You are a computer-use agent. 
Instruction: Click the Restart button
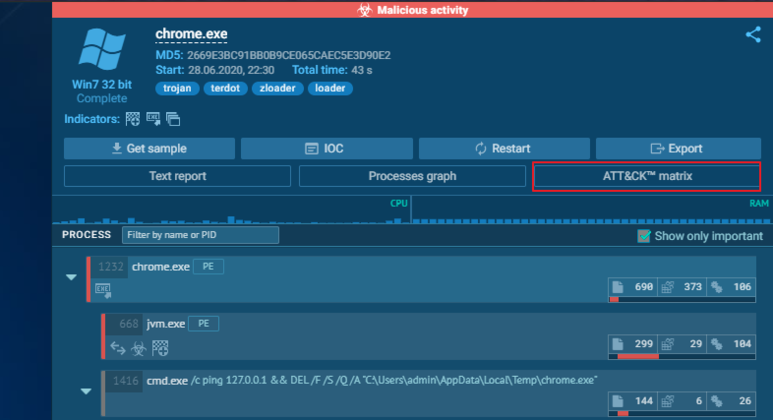[504, 148]
